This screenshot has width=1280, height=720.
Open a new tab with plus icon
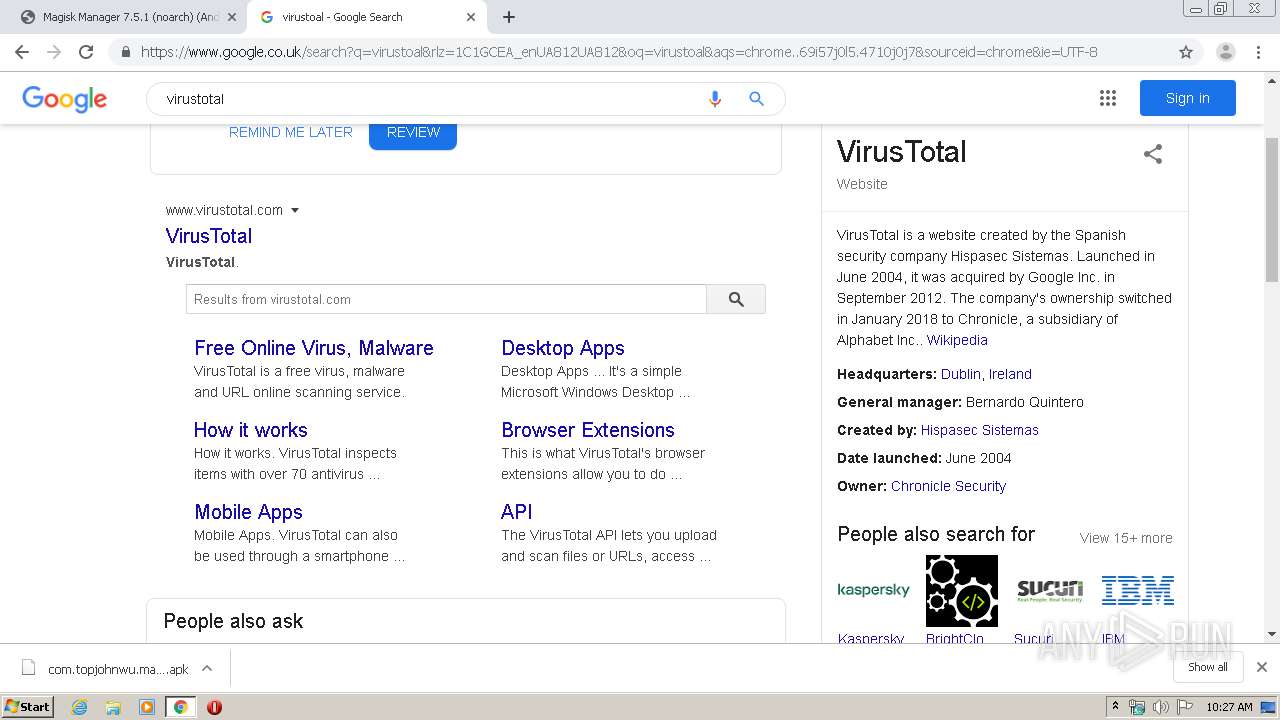point(509,17)
